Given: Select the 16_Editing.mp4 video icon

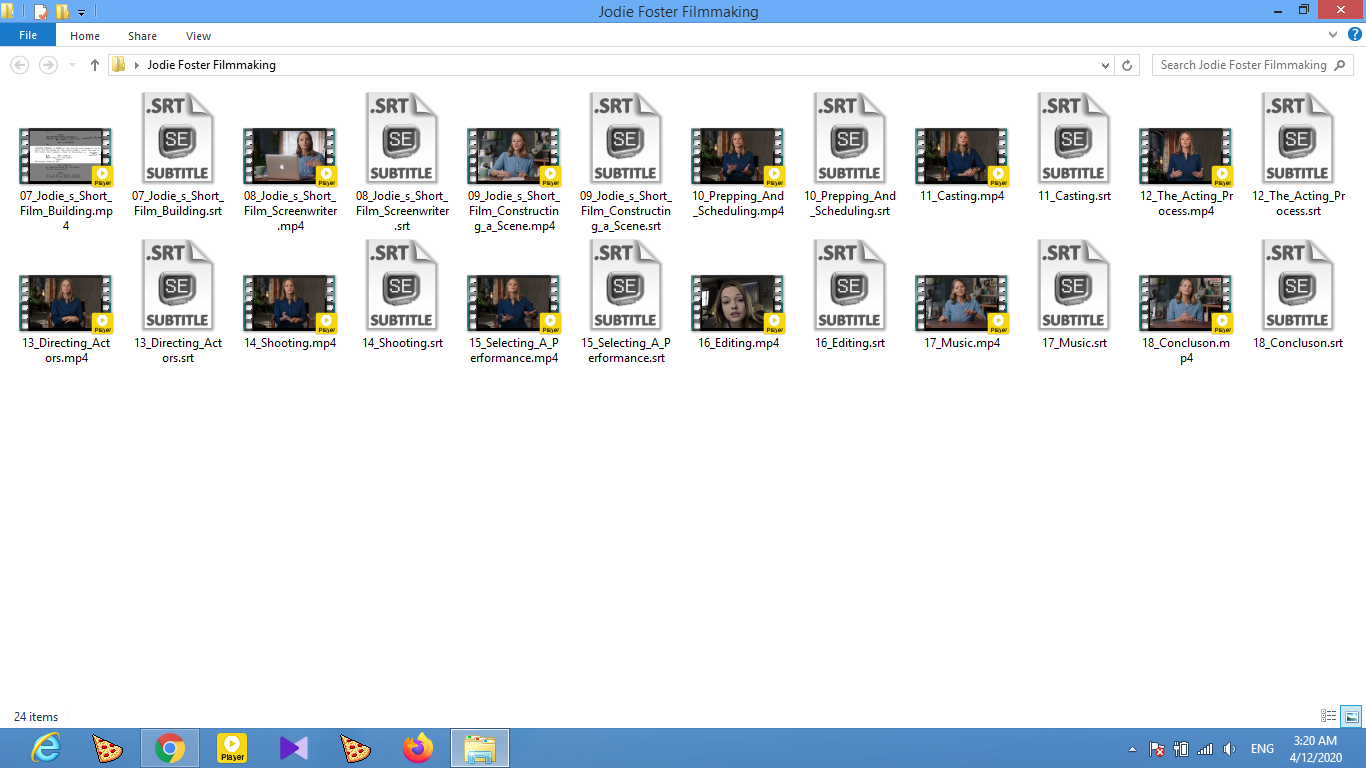Looking at the screenshot, I should click(738, 305).
